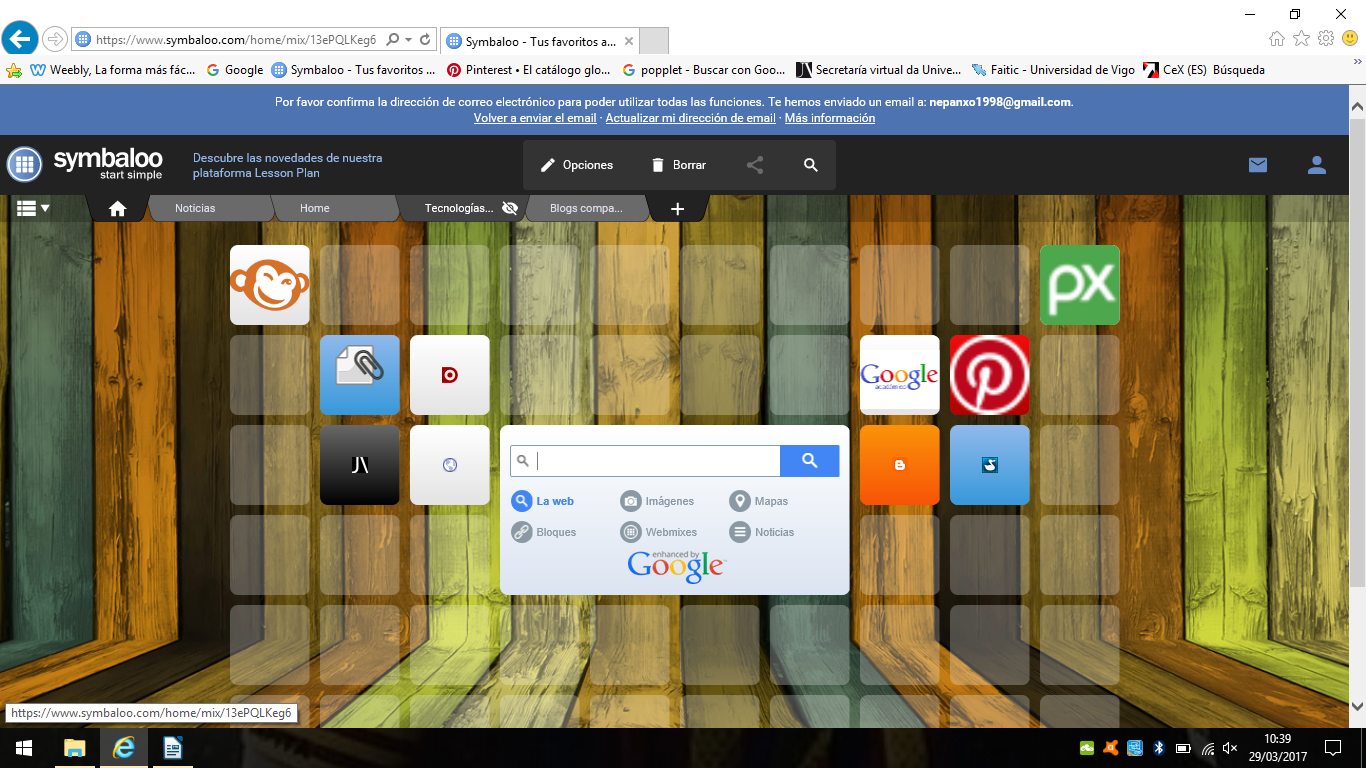Open the Pinterest bookmark in favorites bar
Image resolution: width=1366 pixels, height=768 pixels.
[x=529, y=70]
